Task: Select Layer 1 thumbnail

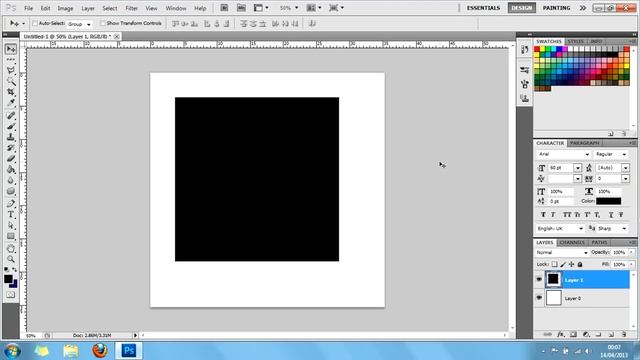Action: coord(553,279)
